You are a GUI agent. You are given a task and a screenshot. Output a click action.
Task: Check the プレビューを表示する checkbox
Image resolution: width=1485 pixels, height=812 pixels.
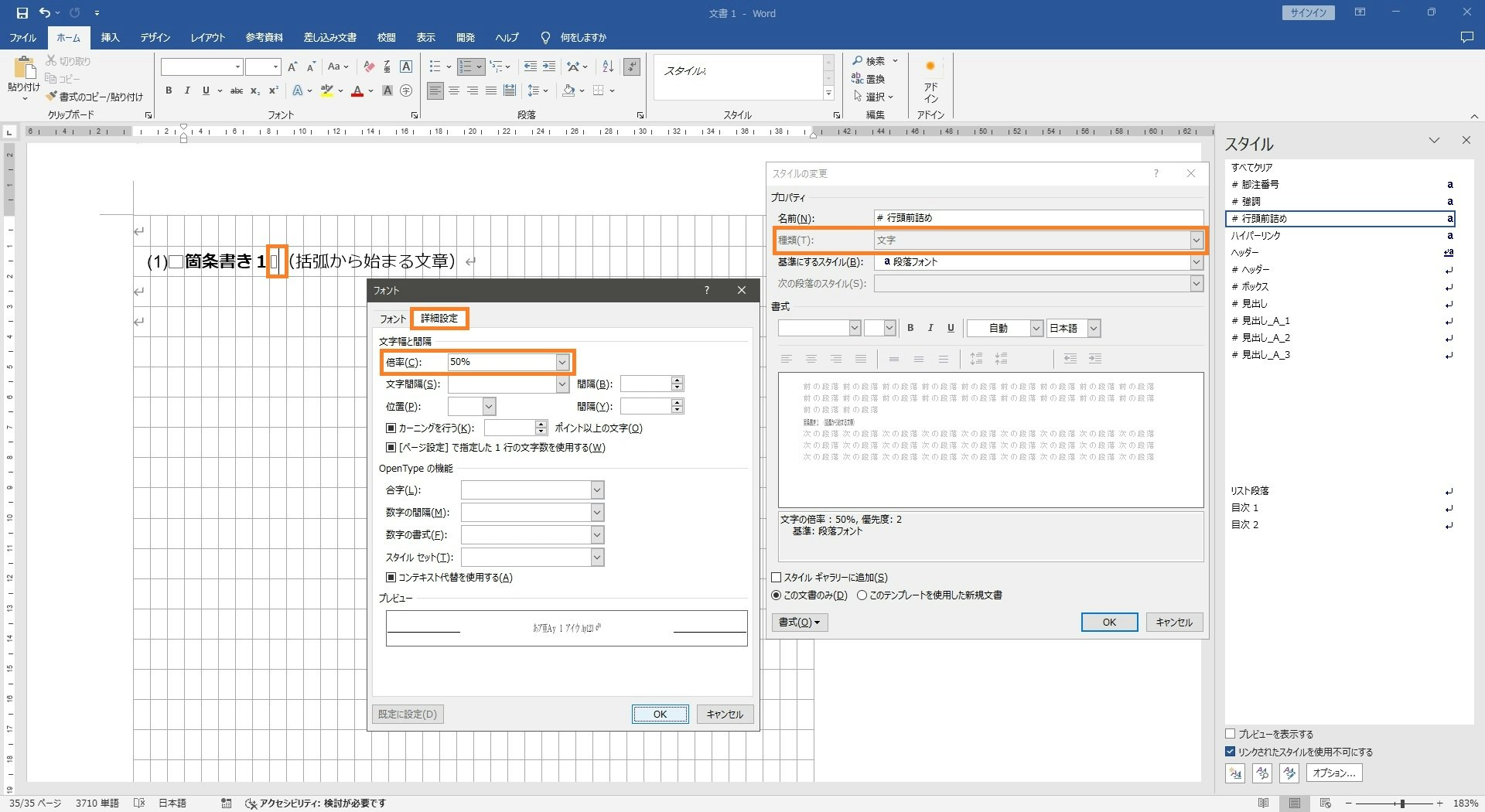(1230, 734)
